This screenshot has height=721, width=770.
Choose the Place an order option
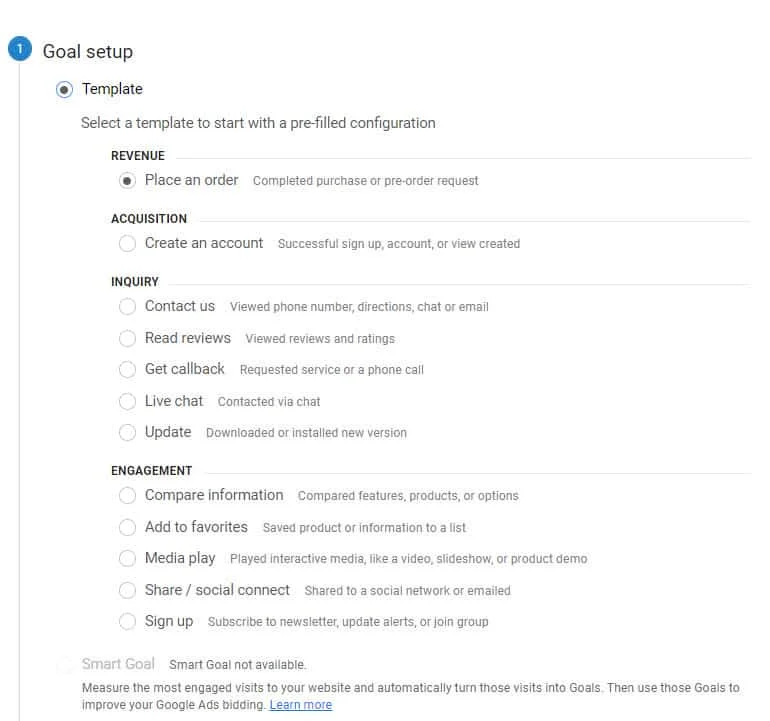pos(127,181)
